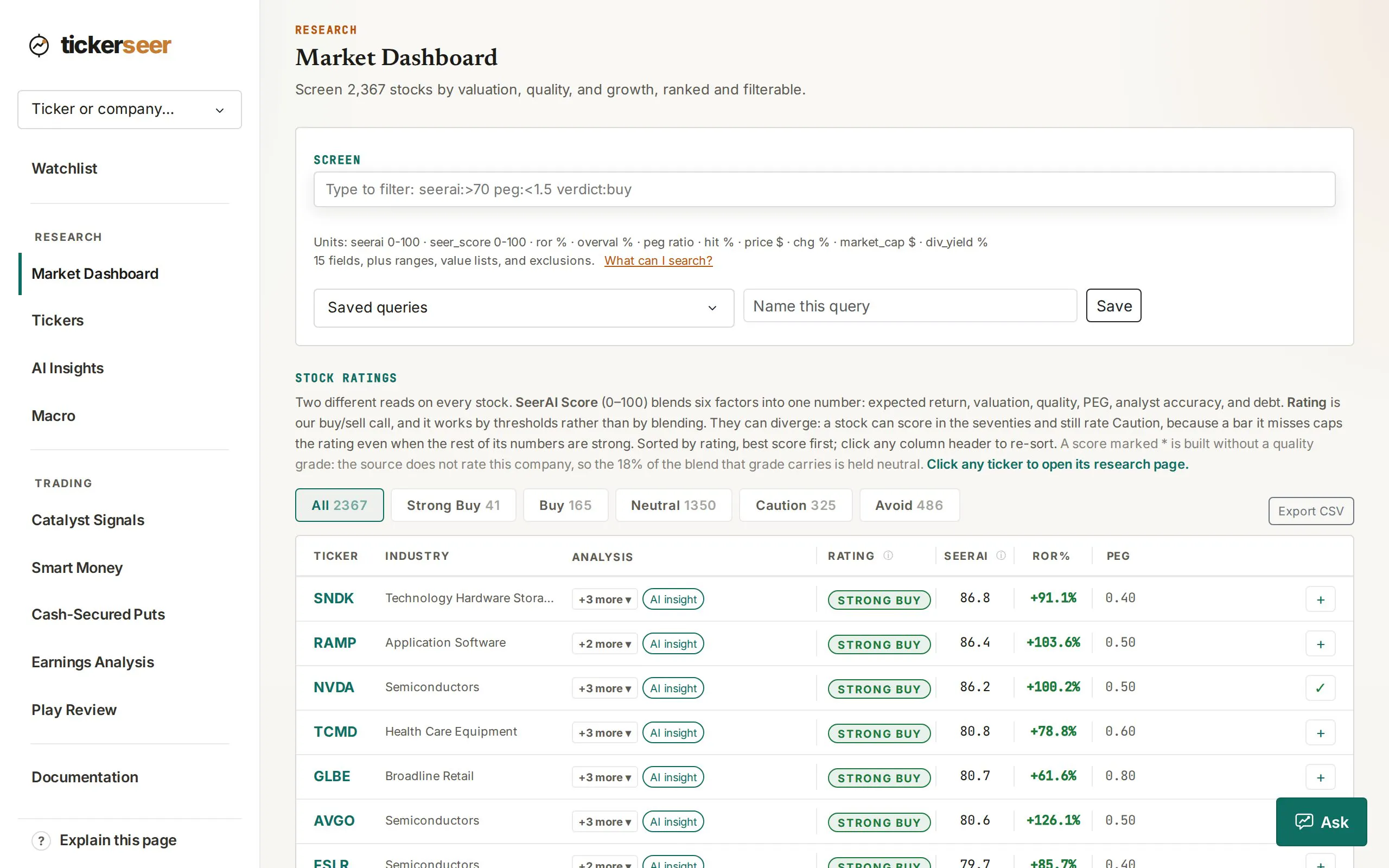Sort table by SEERAI column header

pyautogui.click(x=966, y=556)
